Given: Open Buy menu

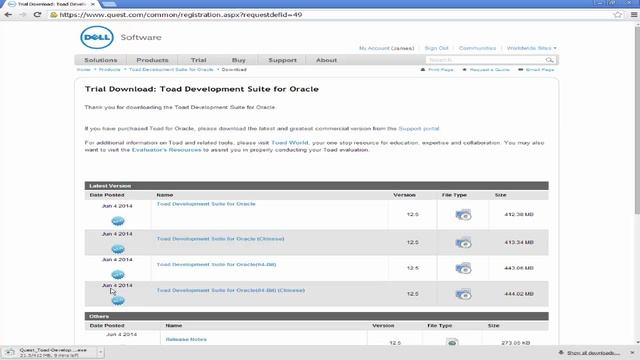Looking at the screenshot, I should point(238,60).
